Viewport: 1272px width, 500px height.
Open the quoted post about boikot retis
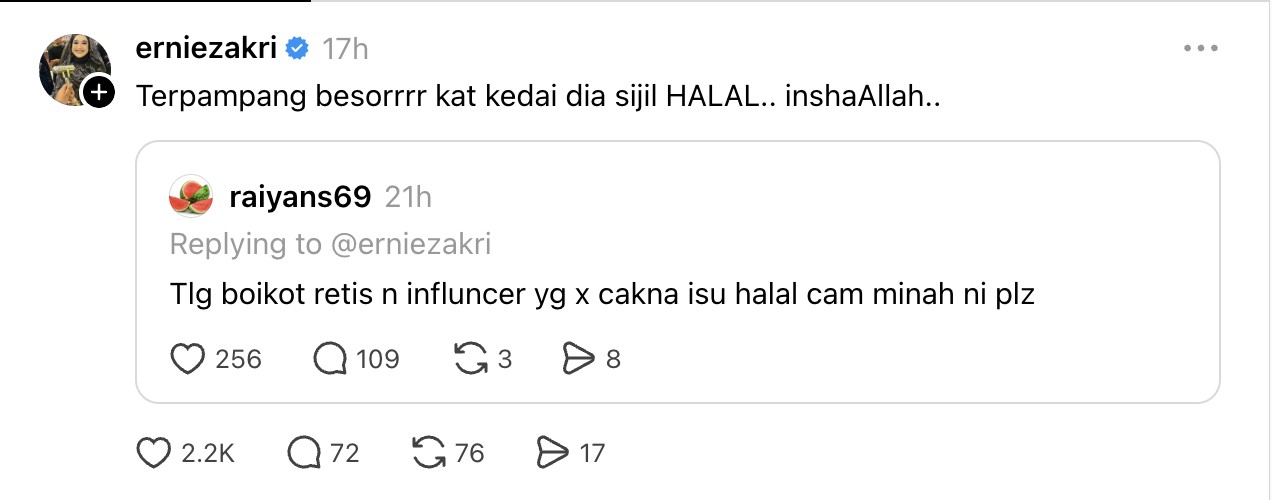point(602,296)
